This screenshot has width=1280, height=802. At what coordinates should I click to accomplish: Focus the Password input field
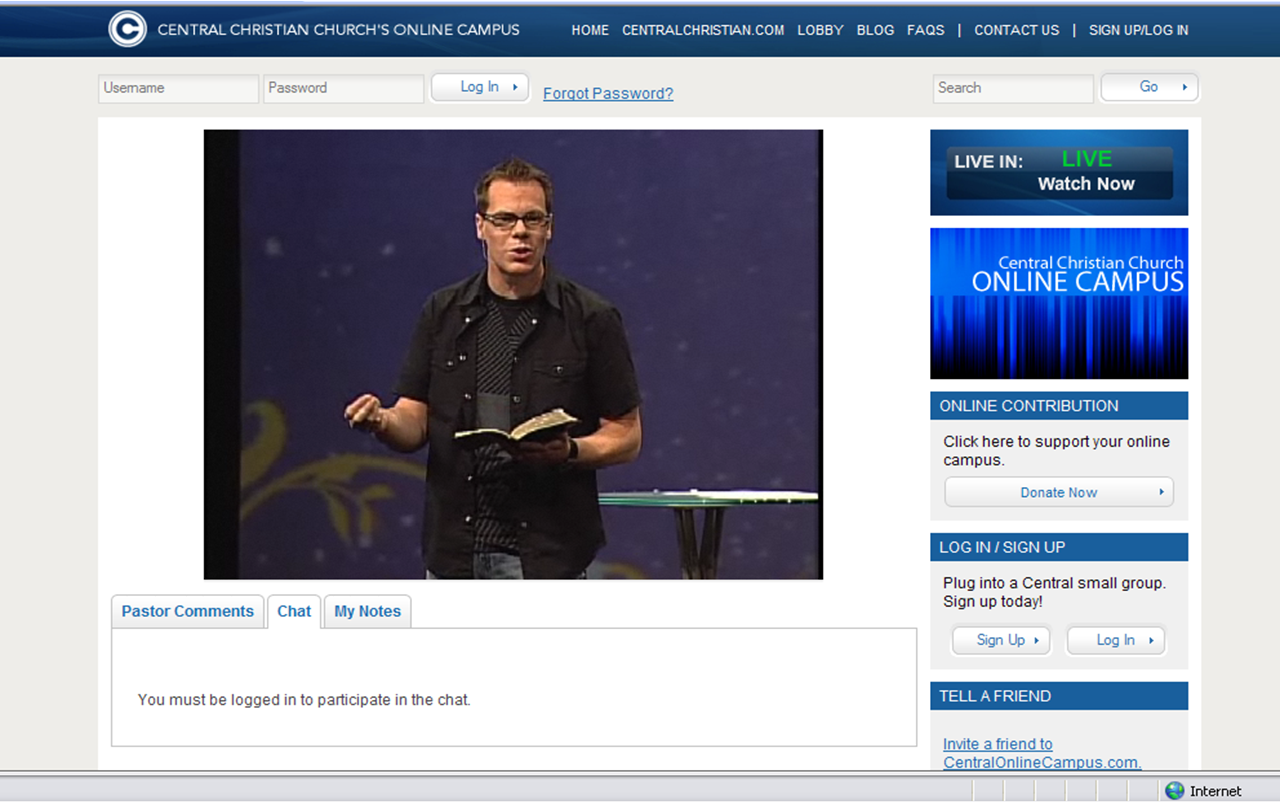tap(344, 88)
